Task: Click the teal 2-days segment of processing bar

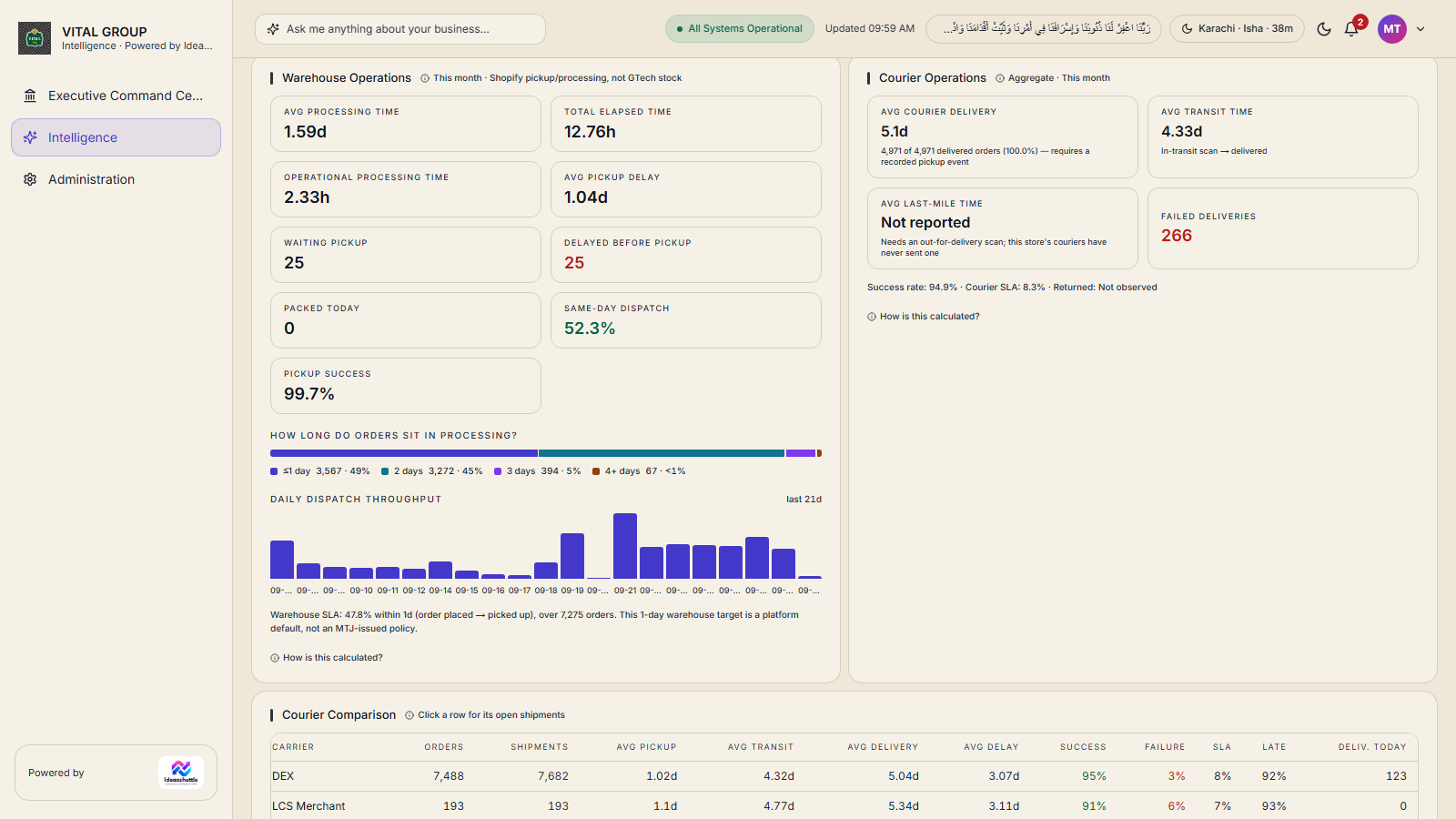Action: click(662, 453)
